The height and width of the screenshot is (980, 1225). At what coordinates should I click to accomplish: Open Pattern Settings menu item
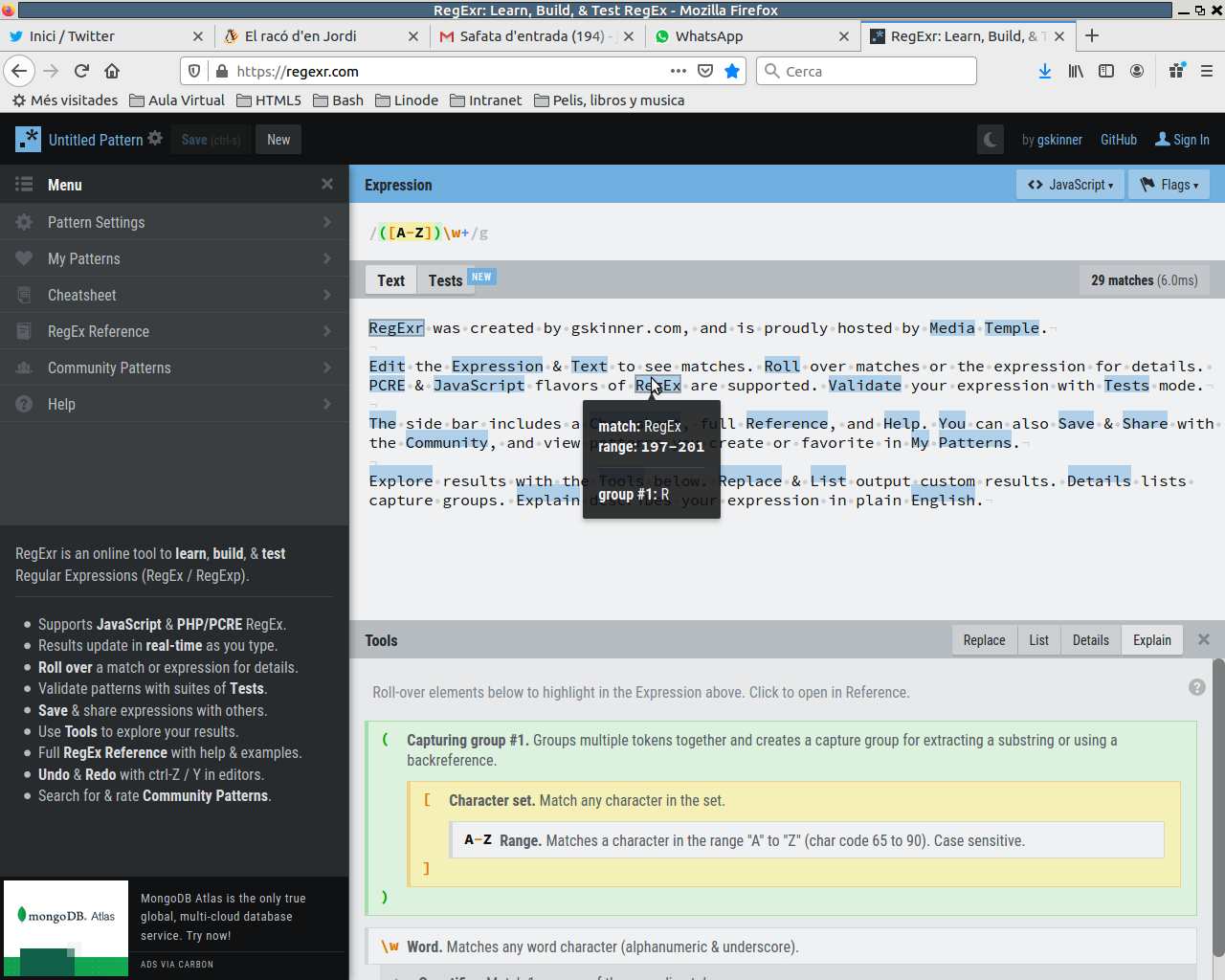point(174,222)
